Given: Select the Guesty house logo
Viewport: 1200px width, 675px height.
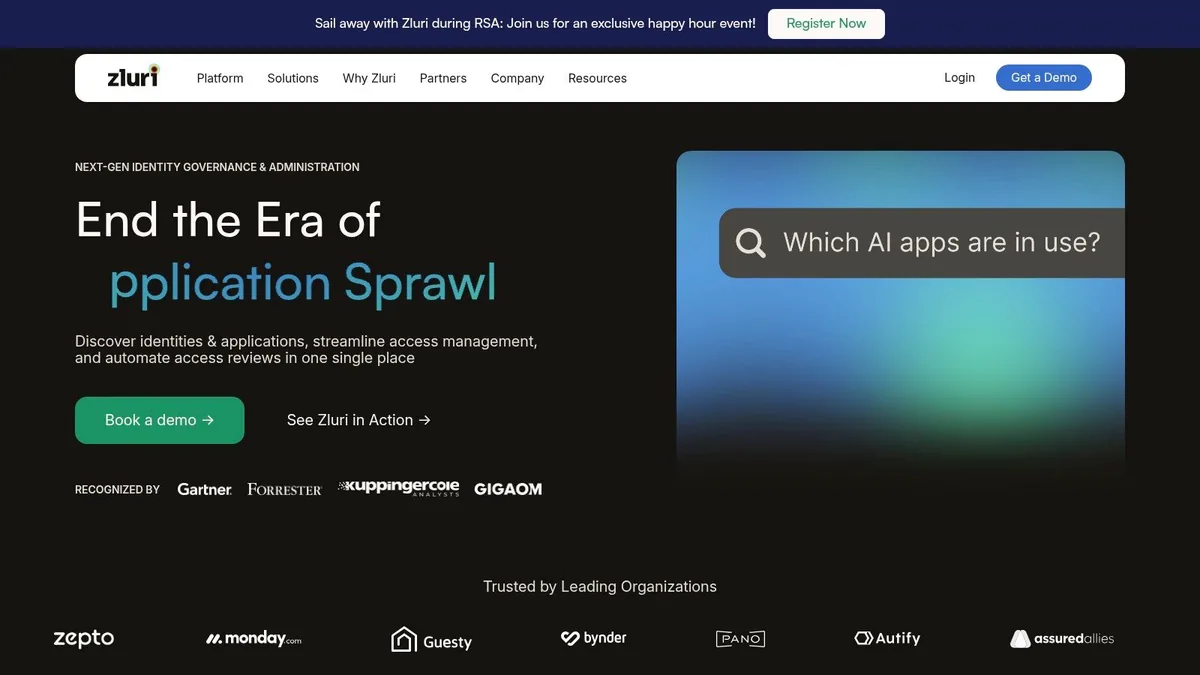Looking at the screenshot, I should coord(431,640).
